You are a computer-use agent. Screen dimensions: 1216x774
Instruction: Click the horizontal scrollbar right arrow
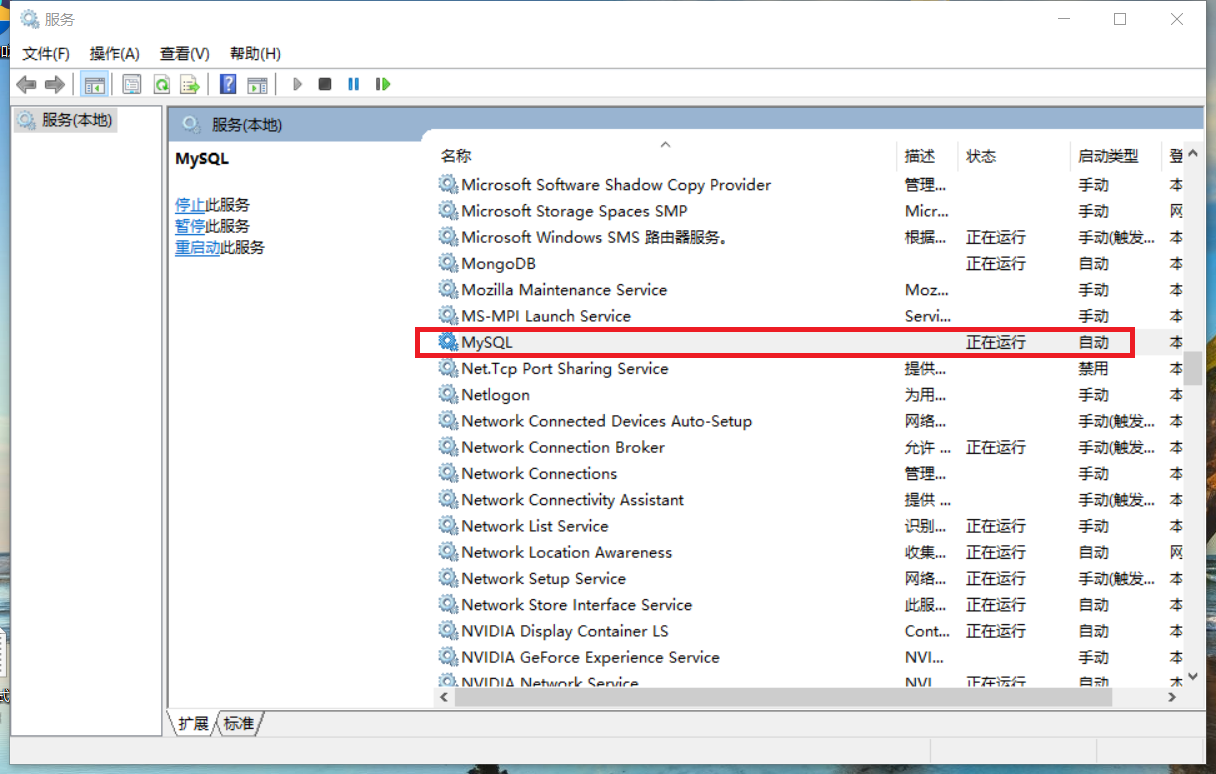pyautogui.click(x=1174, y=697)
